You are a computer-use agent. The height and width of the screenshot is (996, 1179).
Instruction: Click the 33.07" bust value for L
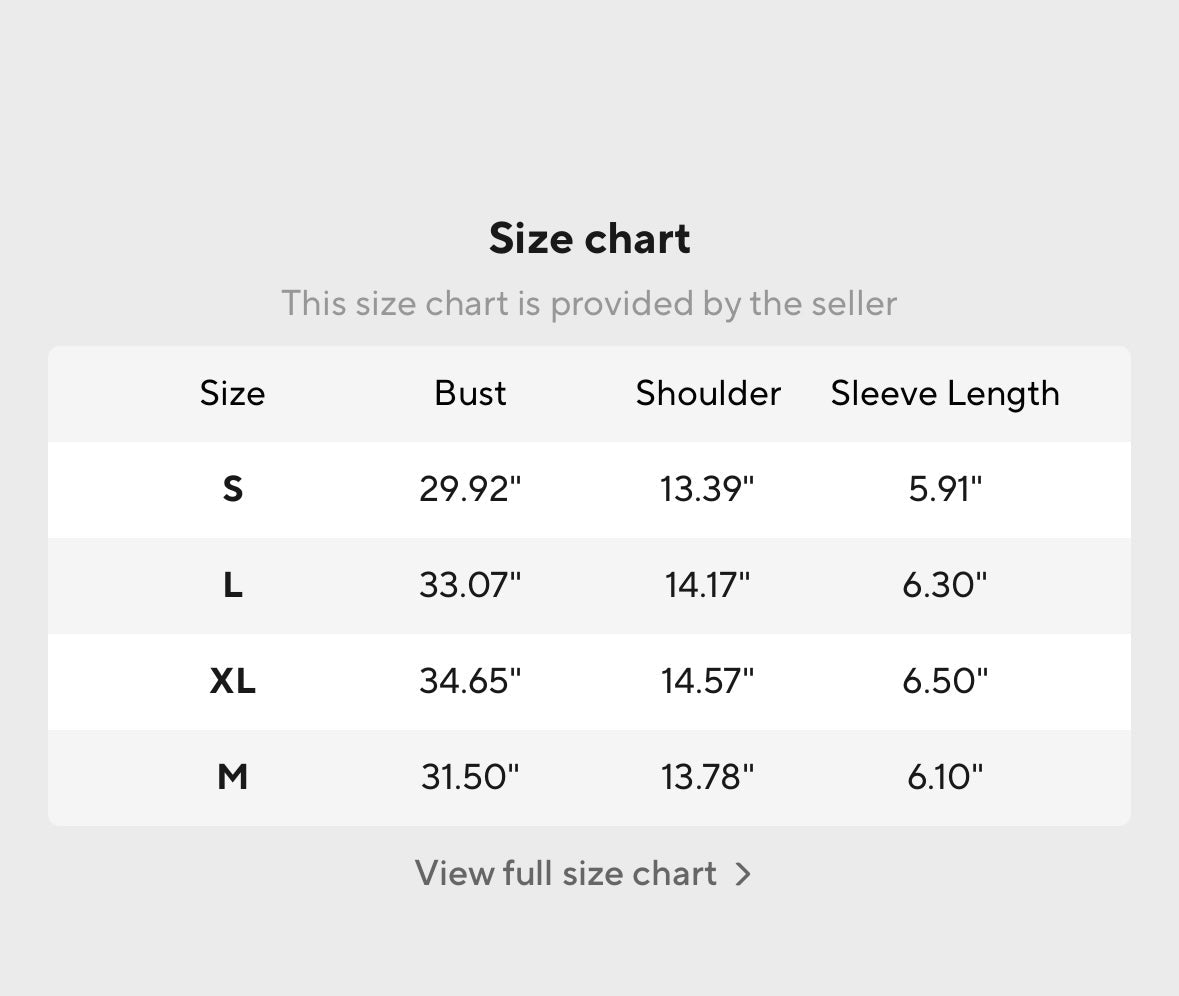click(x=470, y=585)
